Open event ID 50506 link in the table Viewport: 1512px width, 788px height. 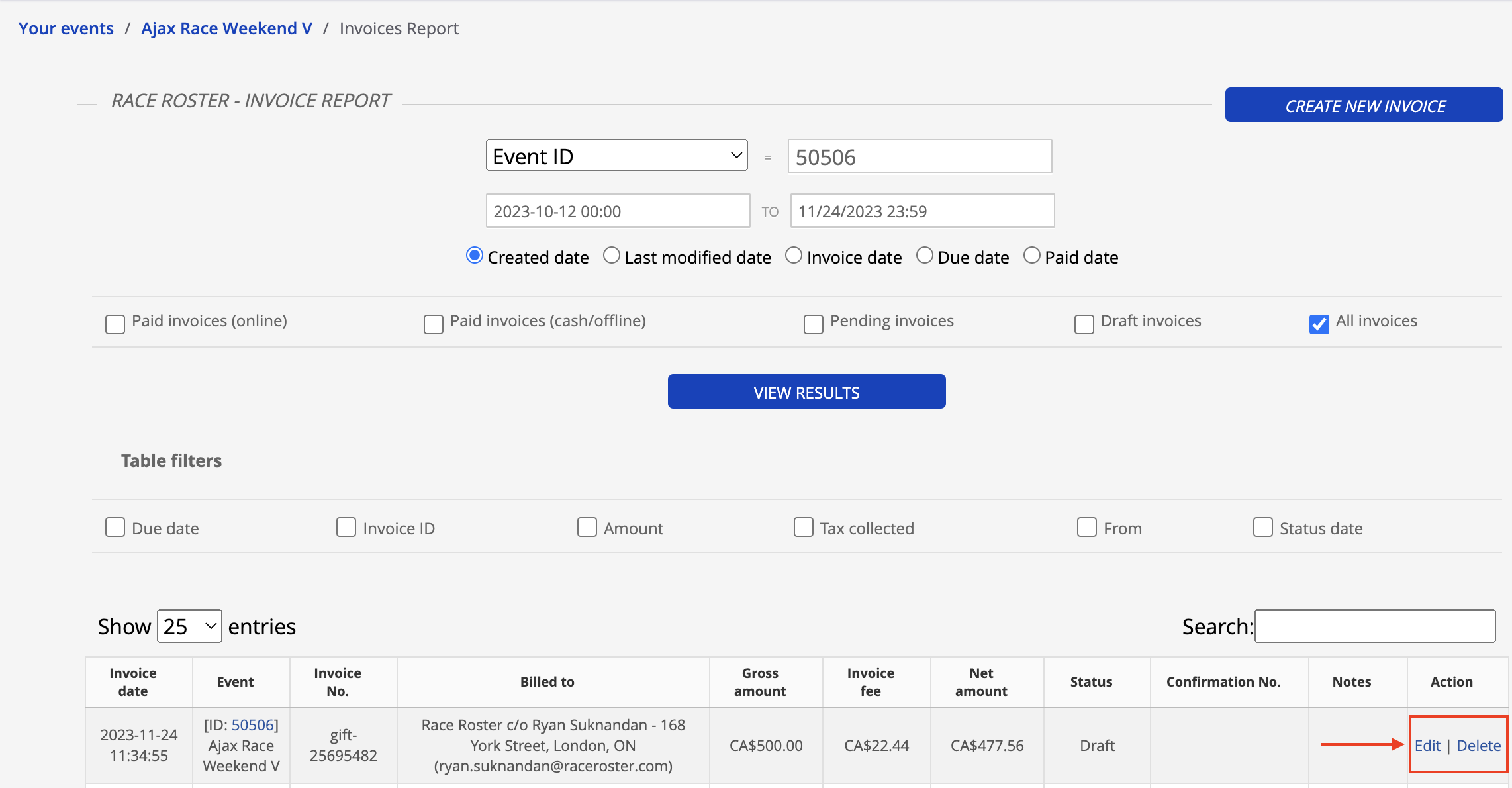click(255, 724)
